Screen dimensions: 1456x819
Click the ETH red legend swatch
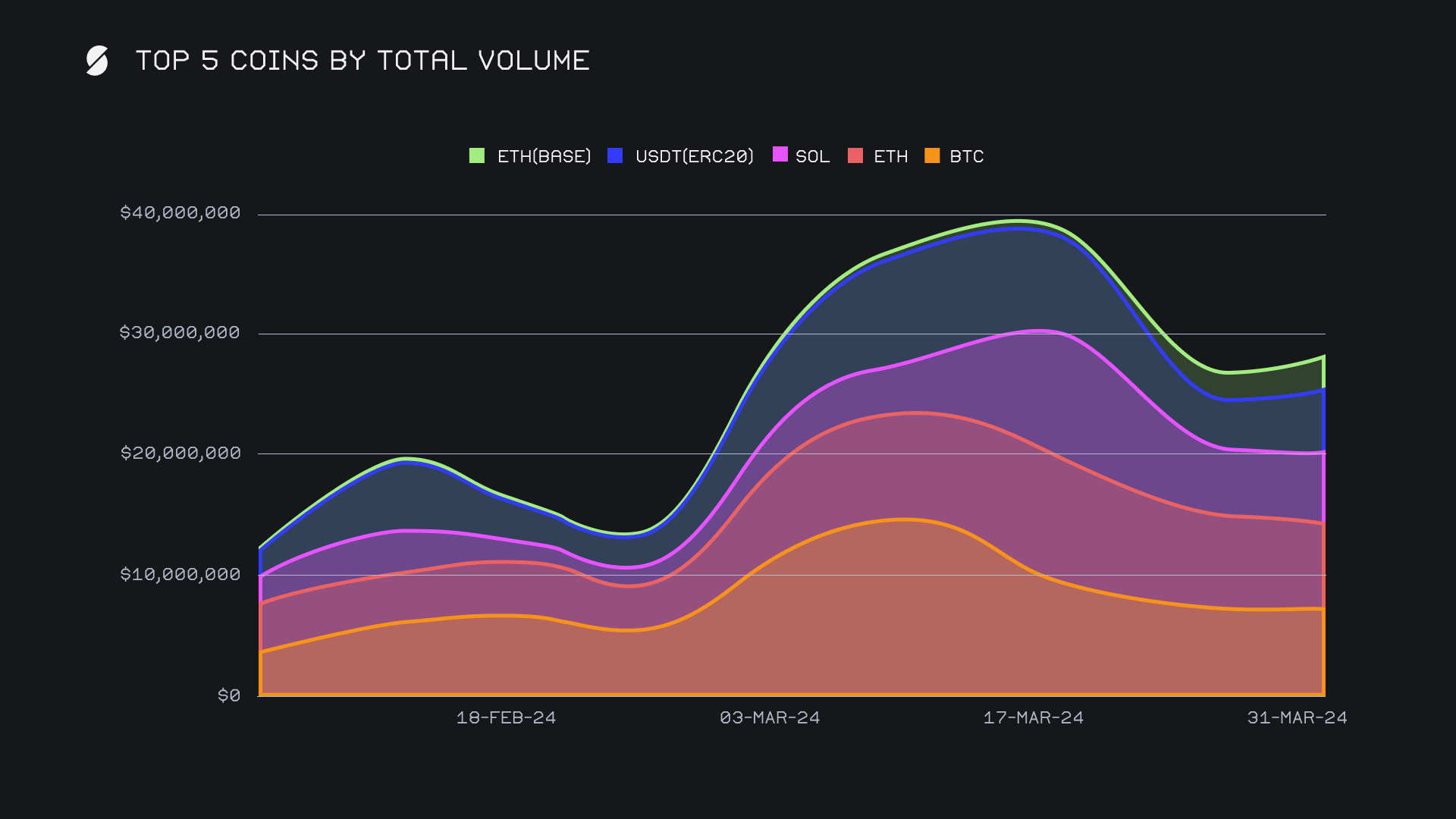[x=855, y=155]
